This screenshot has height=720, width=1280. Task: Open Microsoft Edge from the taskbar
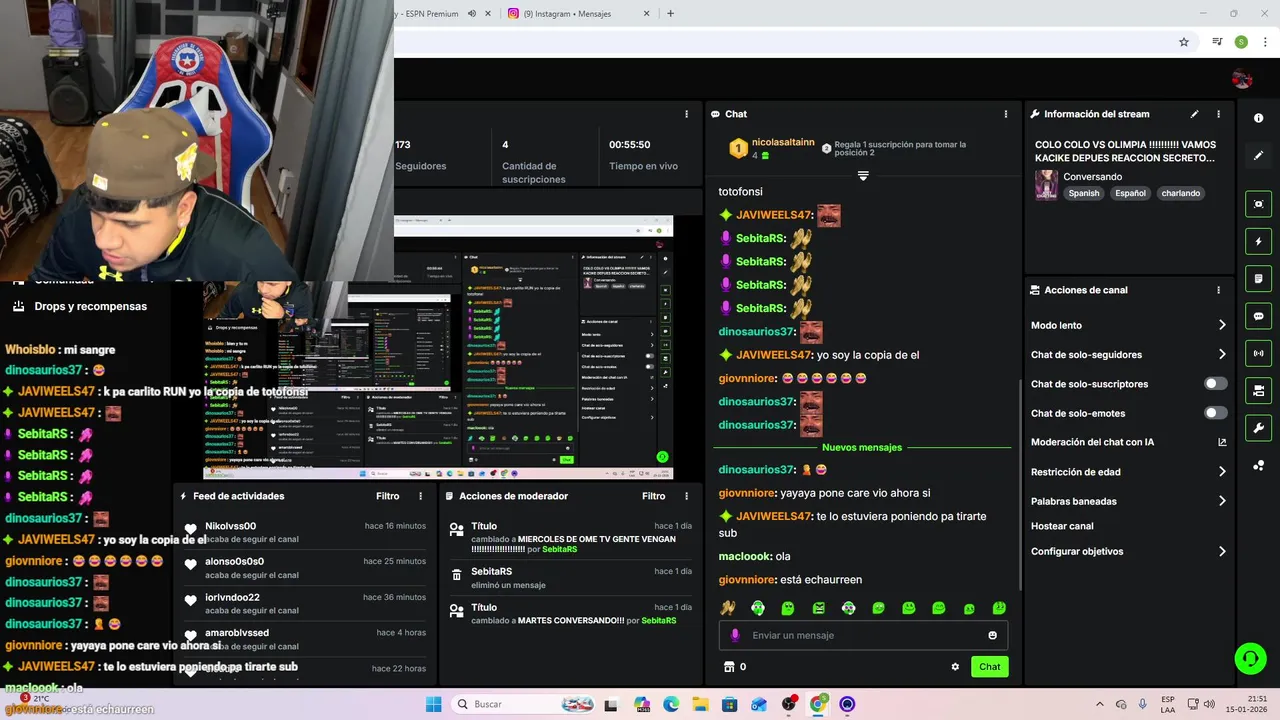(x=671, y=704)
